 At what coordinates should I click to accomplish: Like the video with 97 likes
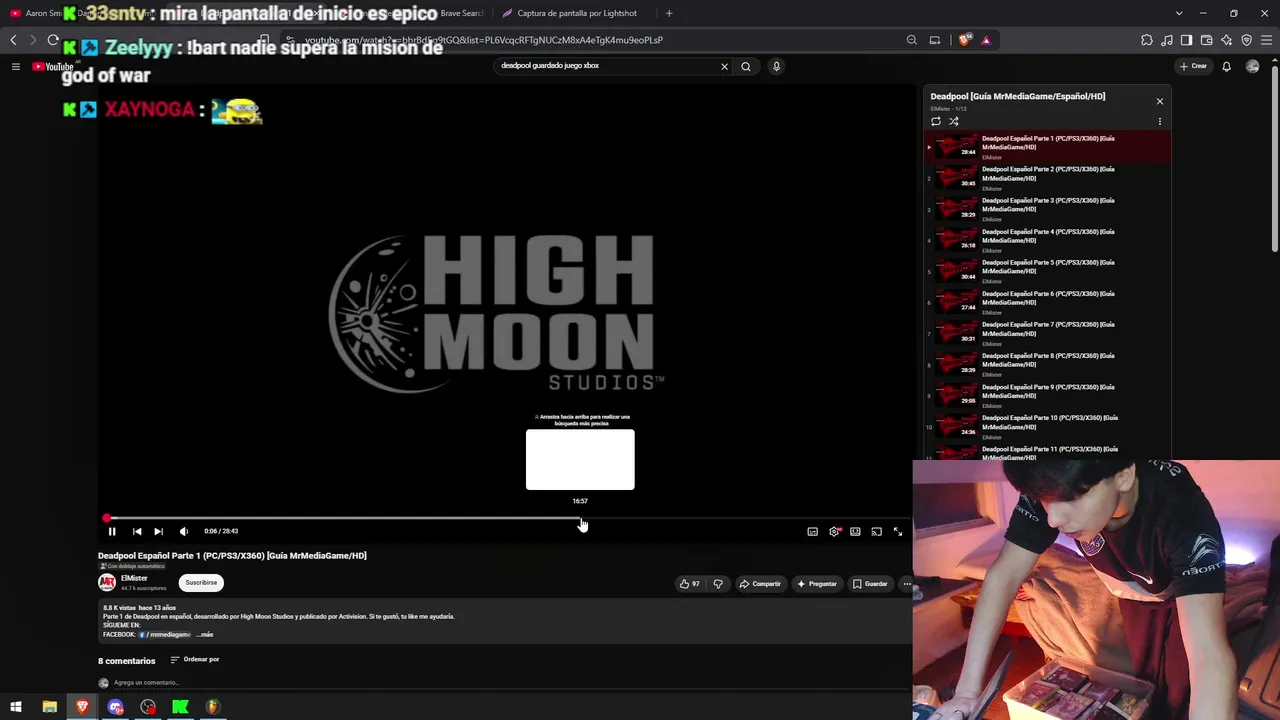pyautogui.click(x=689, y=584)
